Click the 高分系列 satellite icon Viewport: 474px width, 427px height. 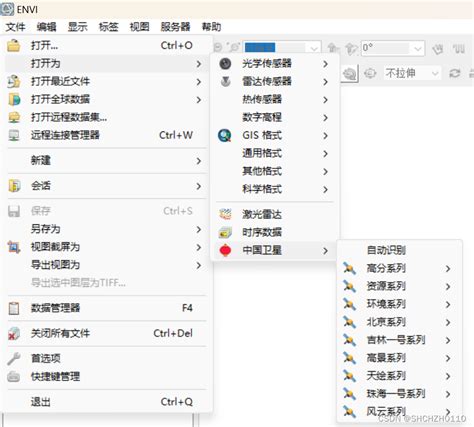pos(349,268)
